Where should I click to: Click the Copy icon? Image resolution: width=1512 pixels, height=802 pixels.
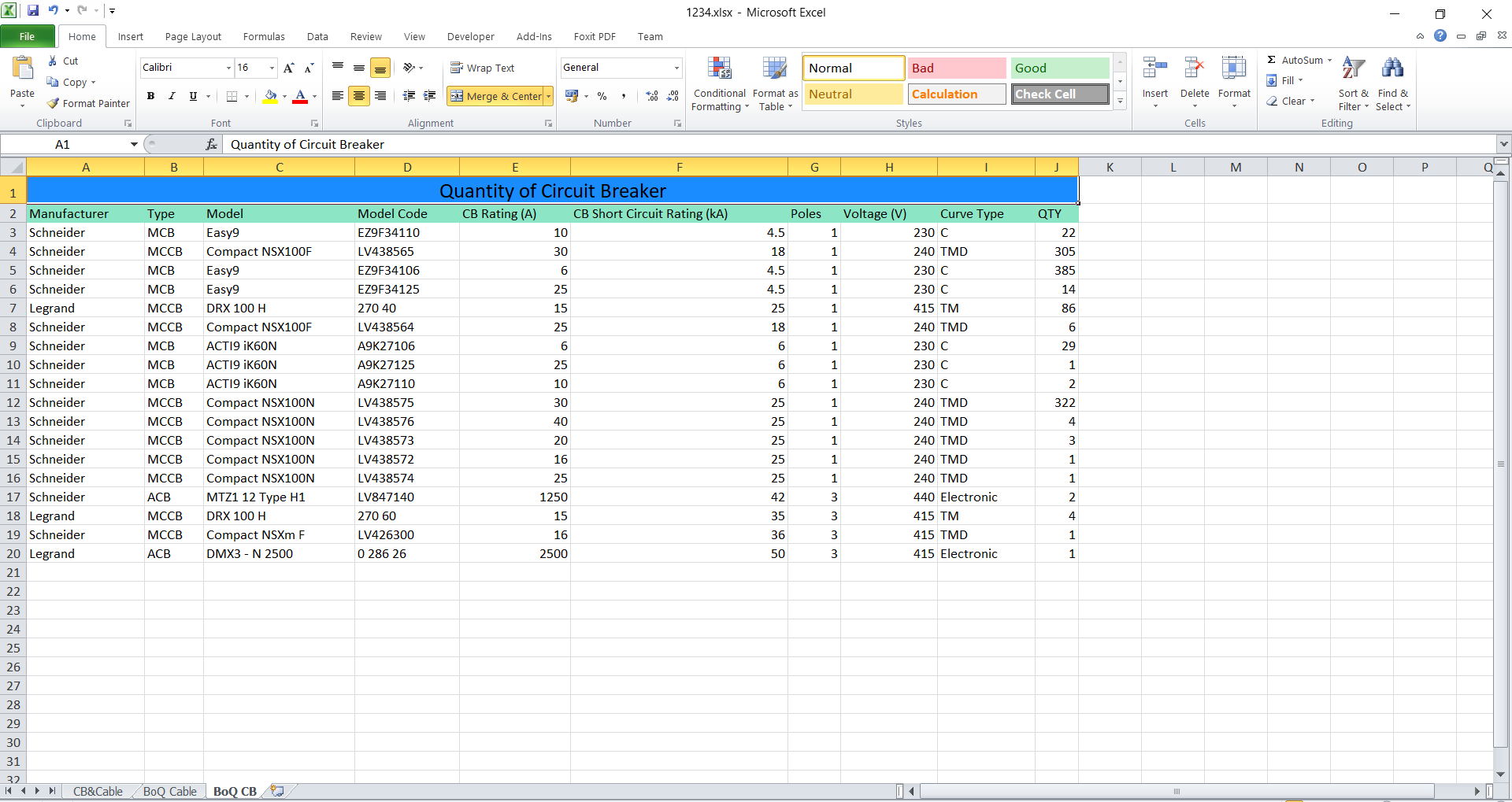(x=53, y=82)
